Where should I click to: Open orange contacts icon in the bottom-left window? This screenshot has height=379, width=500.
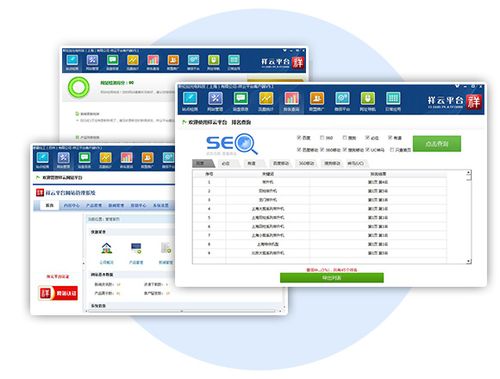(x=147, y=157)
